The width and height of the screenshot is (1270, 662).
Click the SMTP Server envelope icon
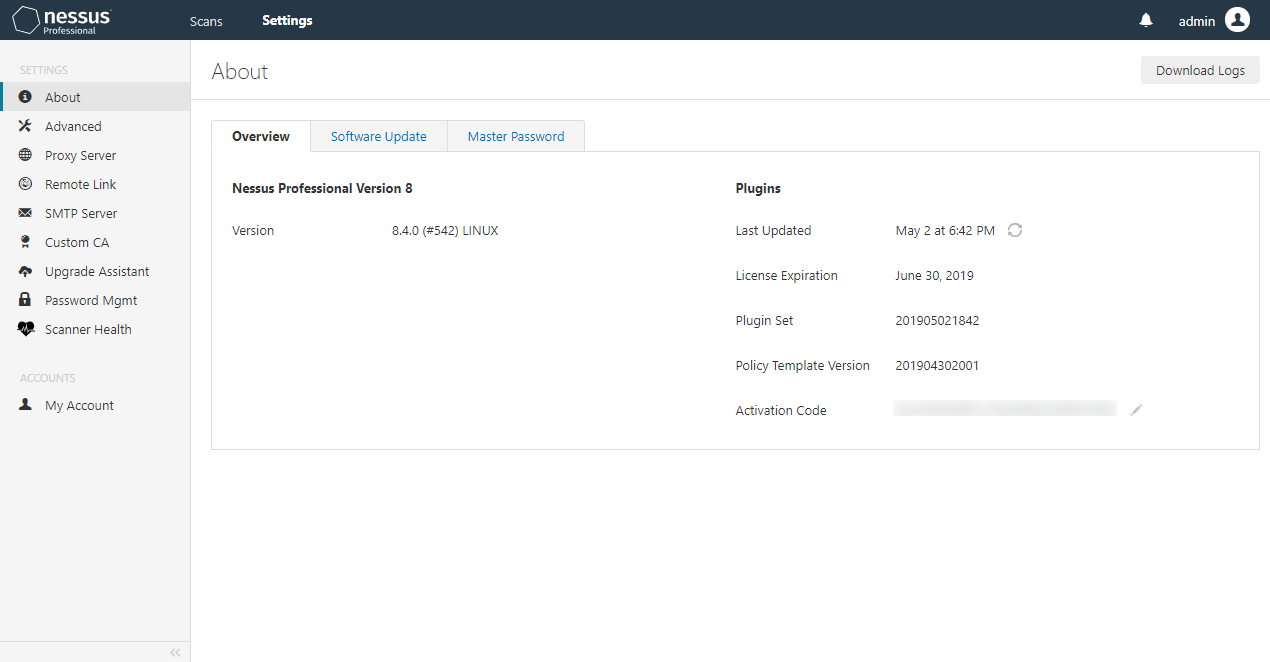coord(26,213)
